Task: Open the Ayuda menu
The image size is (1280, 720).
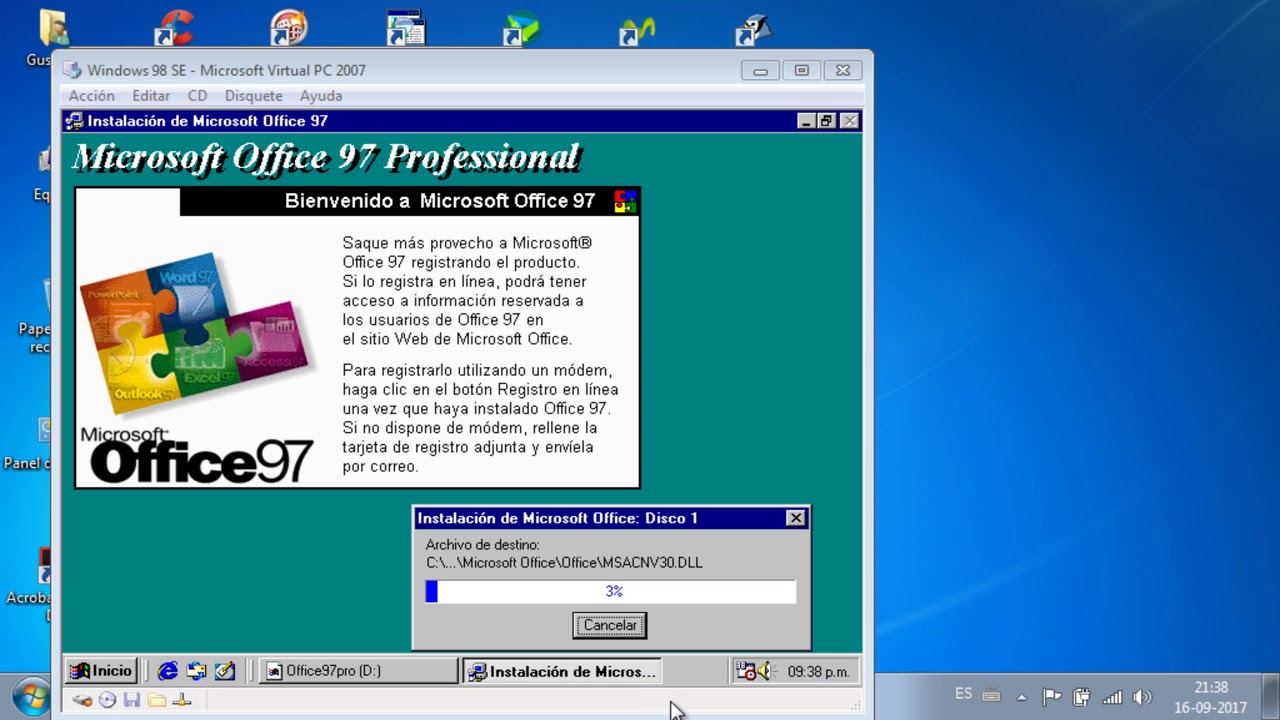Action: click(321, 96)
